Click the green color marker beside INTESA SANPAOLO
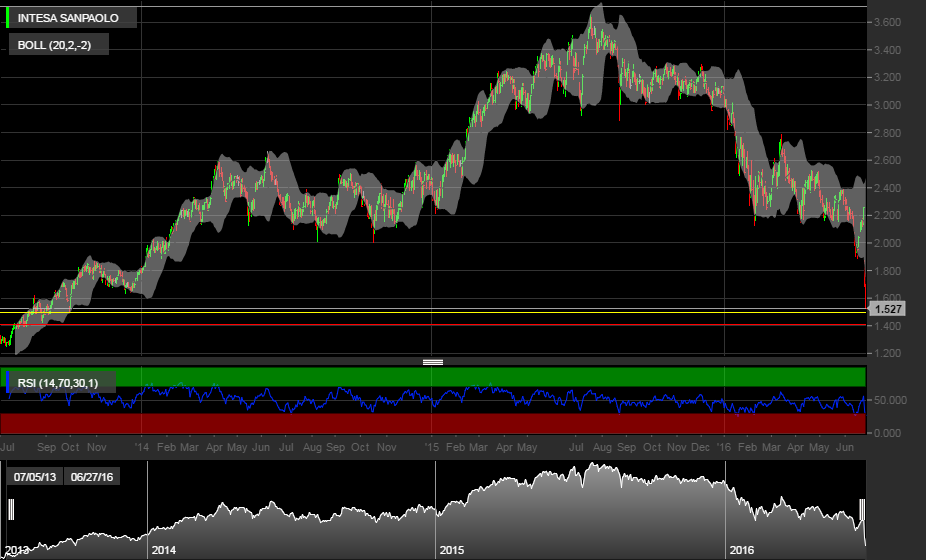The width and height of the screenshot is (926, 560). point(8,18)
